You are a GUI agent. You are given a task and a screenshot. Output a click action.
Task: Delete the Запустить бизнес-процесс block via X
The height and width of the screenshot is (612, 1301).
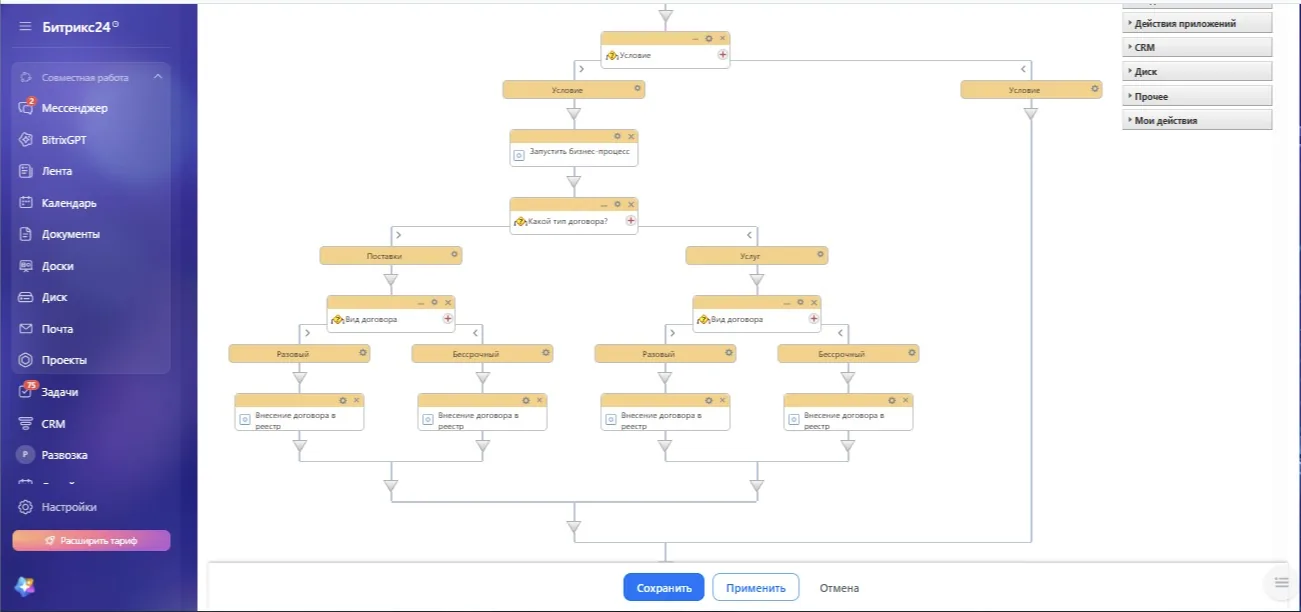[x=631, y=136]
